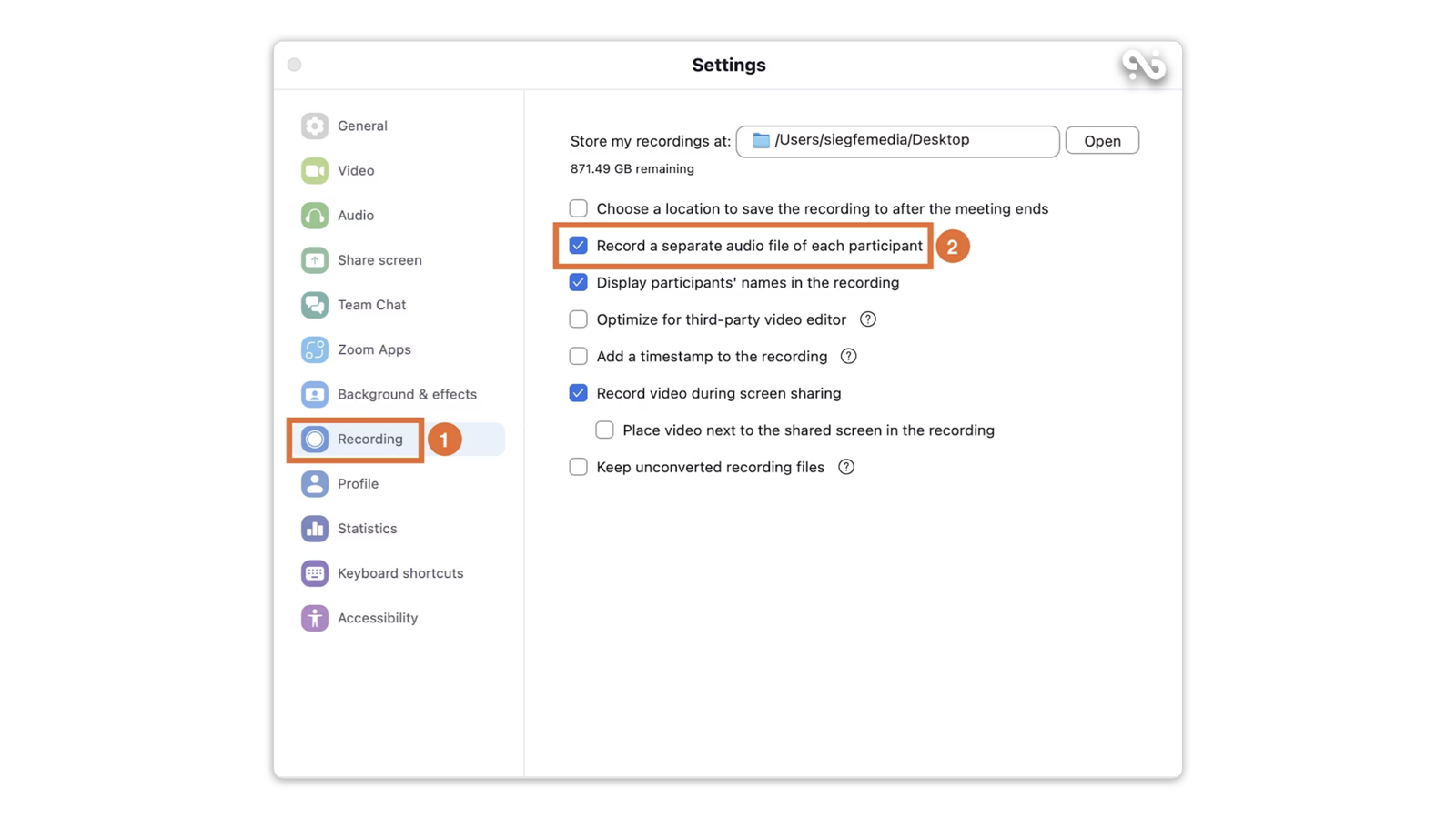This screenshot has height=819, width=1456.
Task: Select the Zoom Apps icon
Action: coord(315,349)
